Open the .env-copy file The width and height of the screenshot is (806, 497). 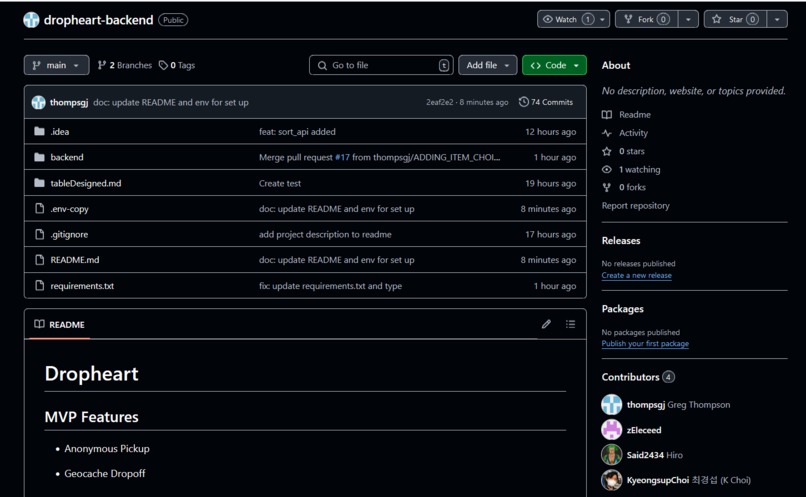69,209
